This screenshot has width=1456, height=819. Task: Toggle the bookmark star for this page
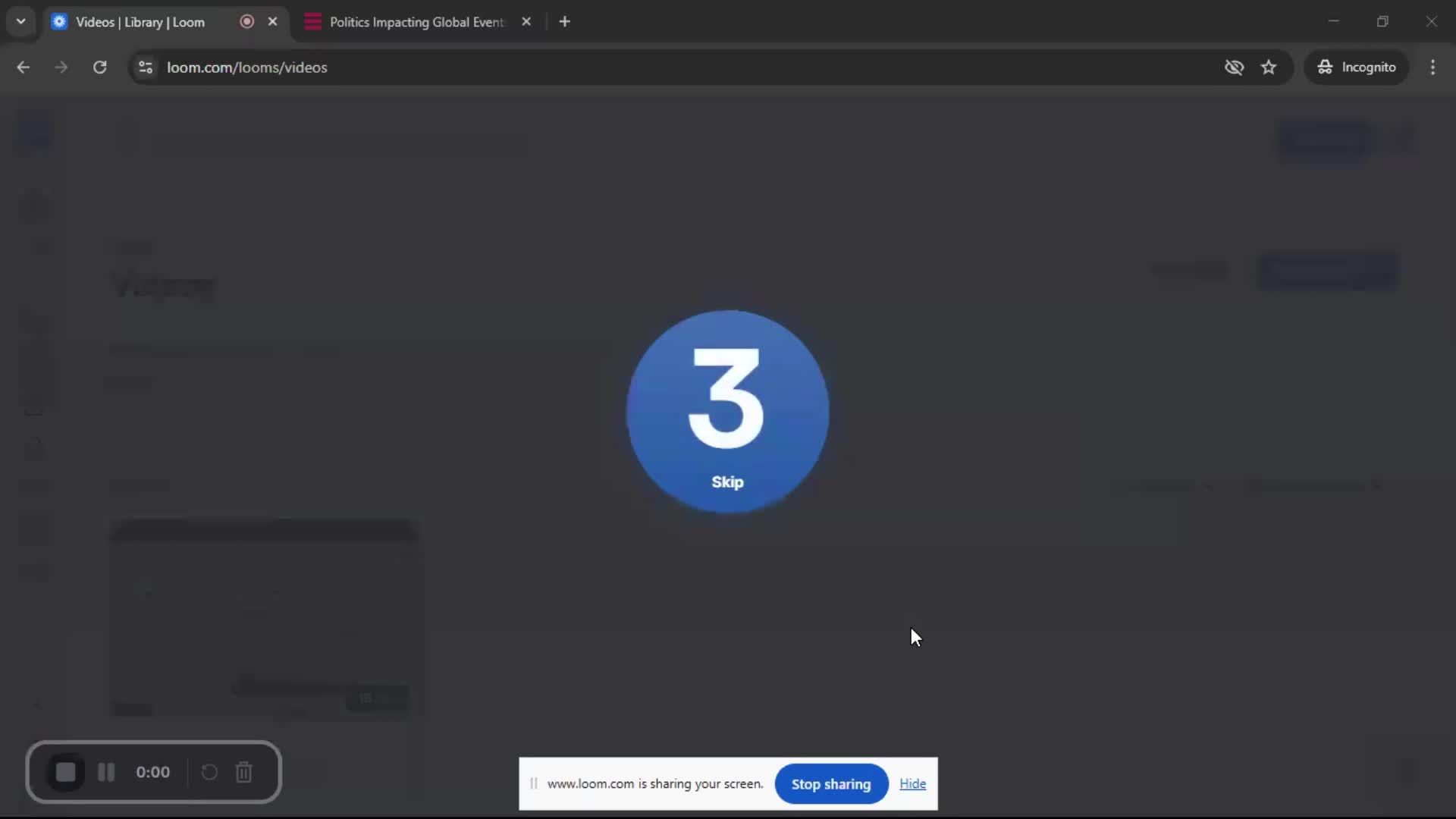(x=1269, y=67)
